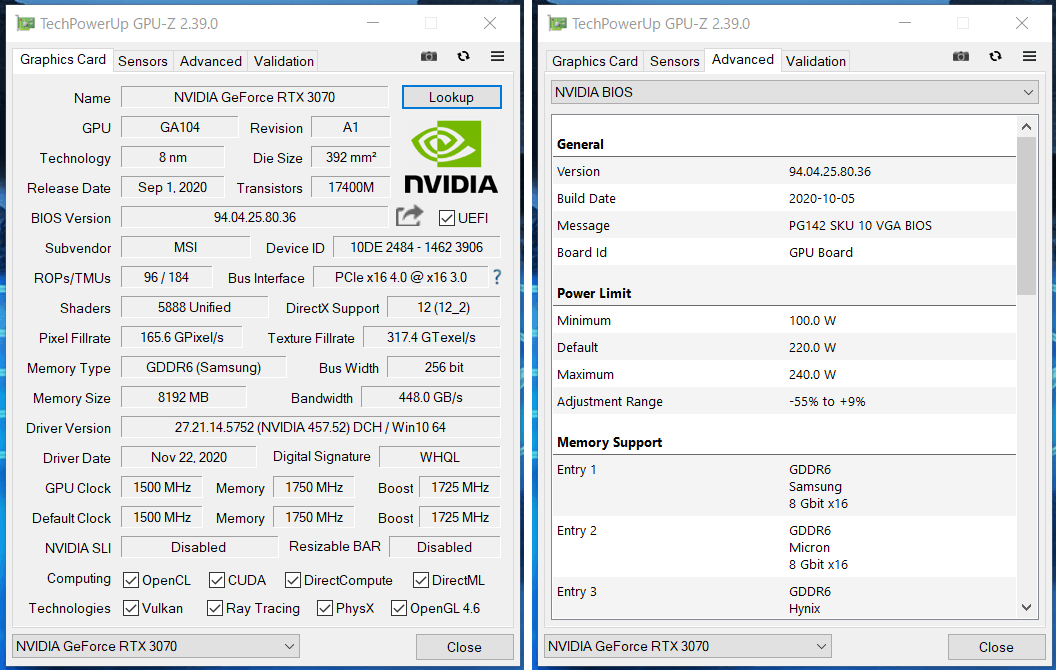This screenshot has width=1056, height=670.
Task: Click the Bus Interface question mark icon
Action: 497,277
